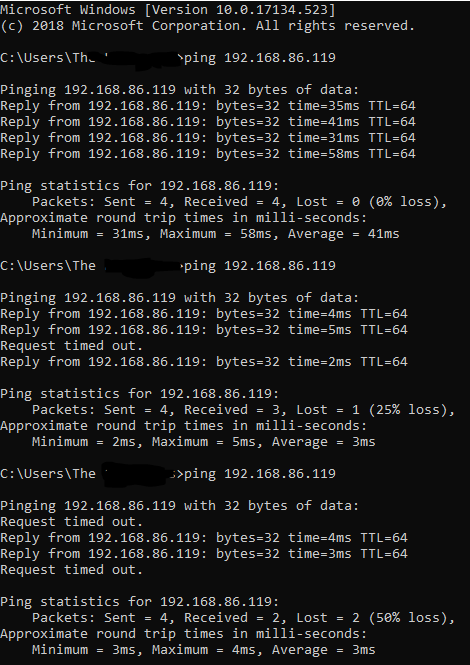Click the reply line showing time=41ms
470x665 pixels.
point(208,122)
